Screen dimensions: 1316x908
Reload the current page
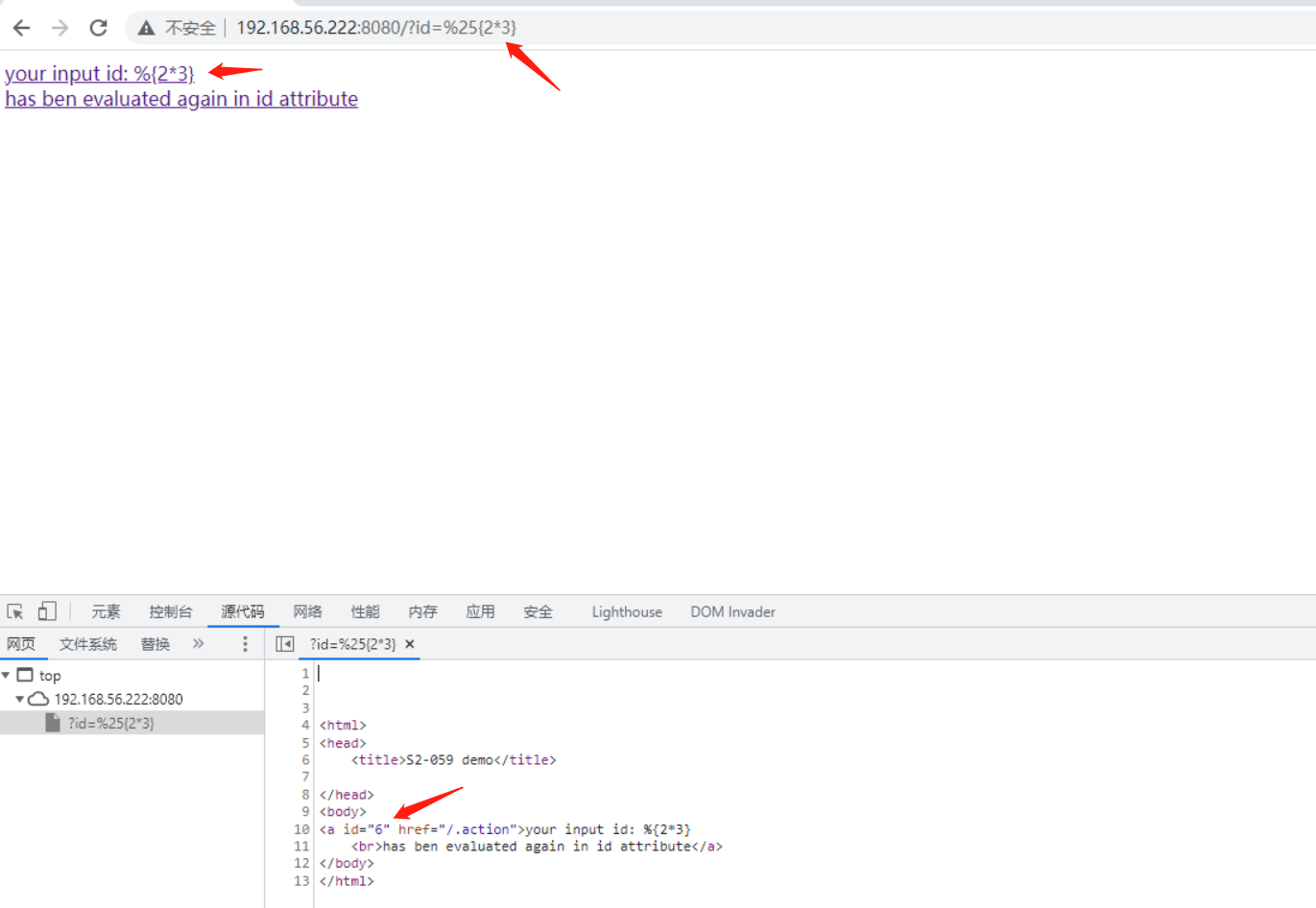(x=98, y=28)
